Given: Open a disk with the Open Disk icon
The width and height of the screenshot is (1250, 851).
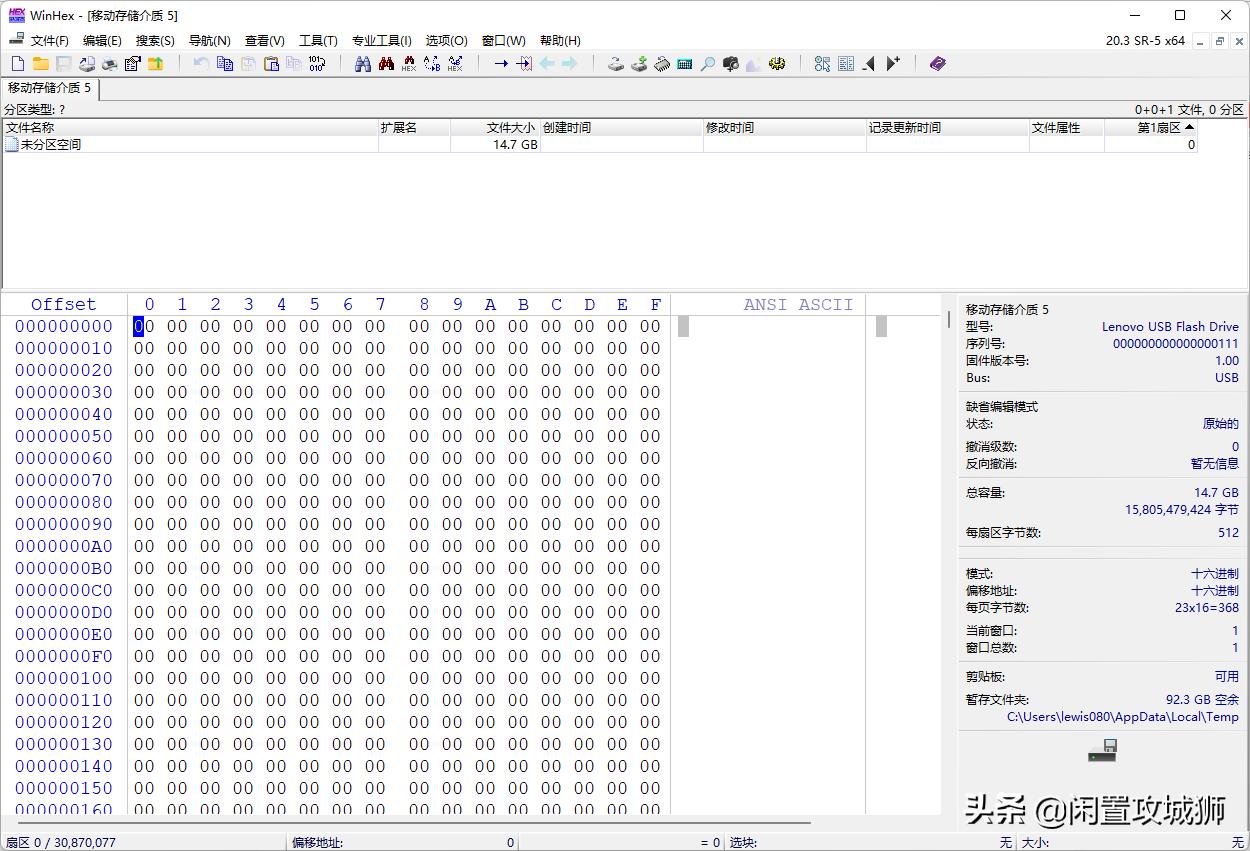Looking at the screenshot, I should (x=616, y=63).
